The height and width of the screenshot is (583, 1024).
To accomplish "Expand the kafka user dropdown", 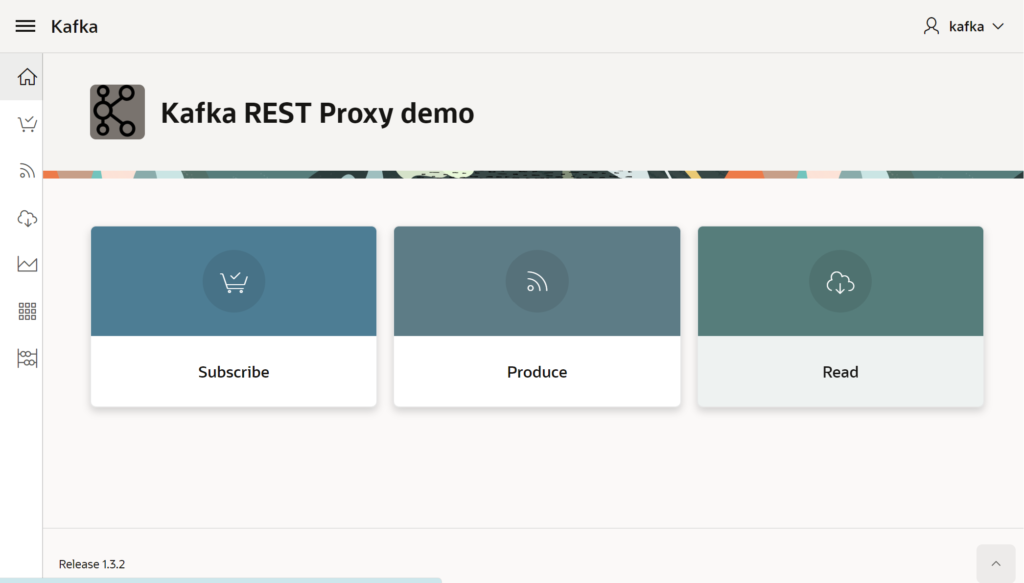I will [x=998, y=27].
